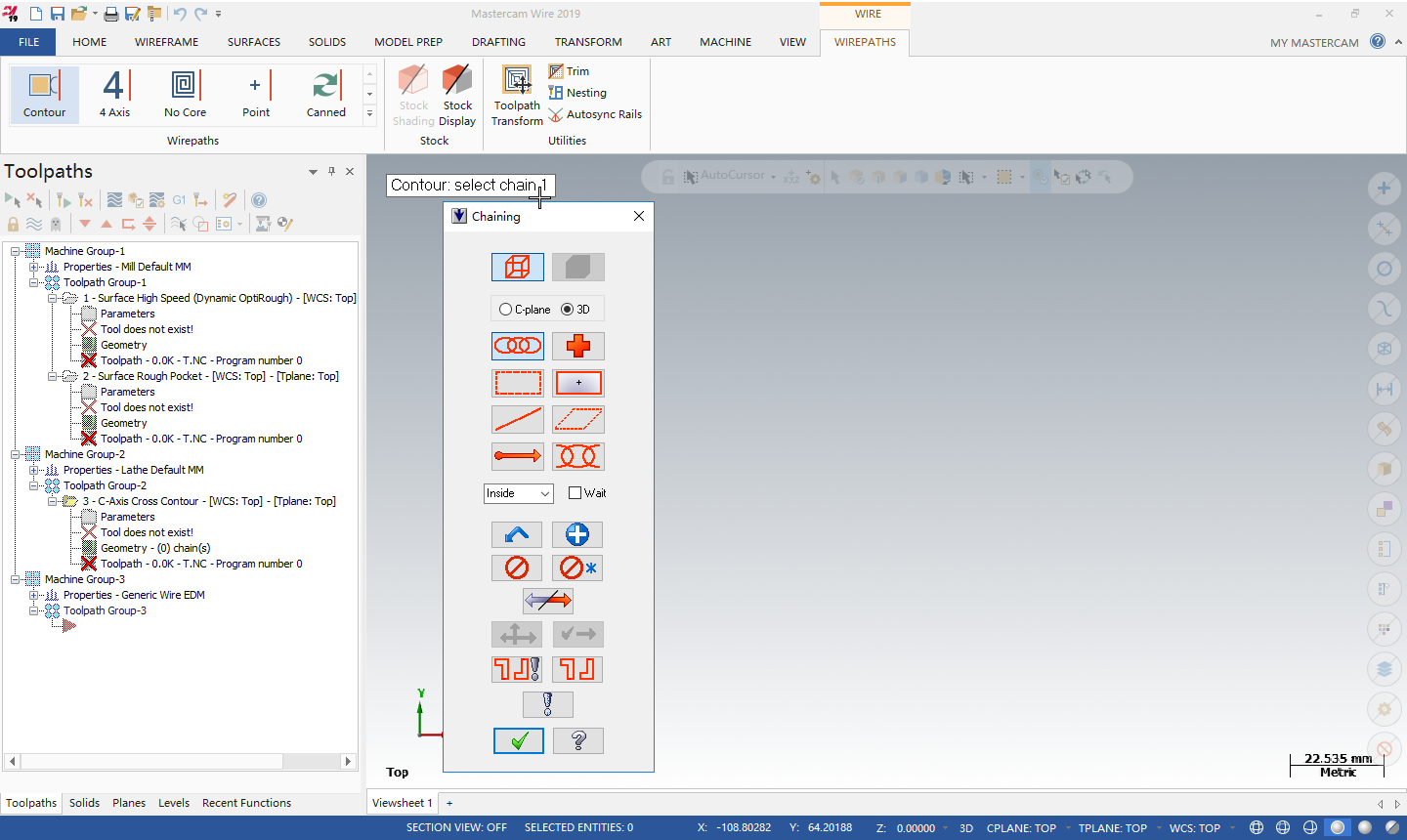Switch to the Planes manager tab

click(x=129, y=803)
